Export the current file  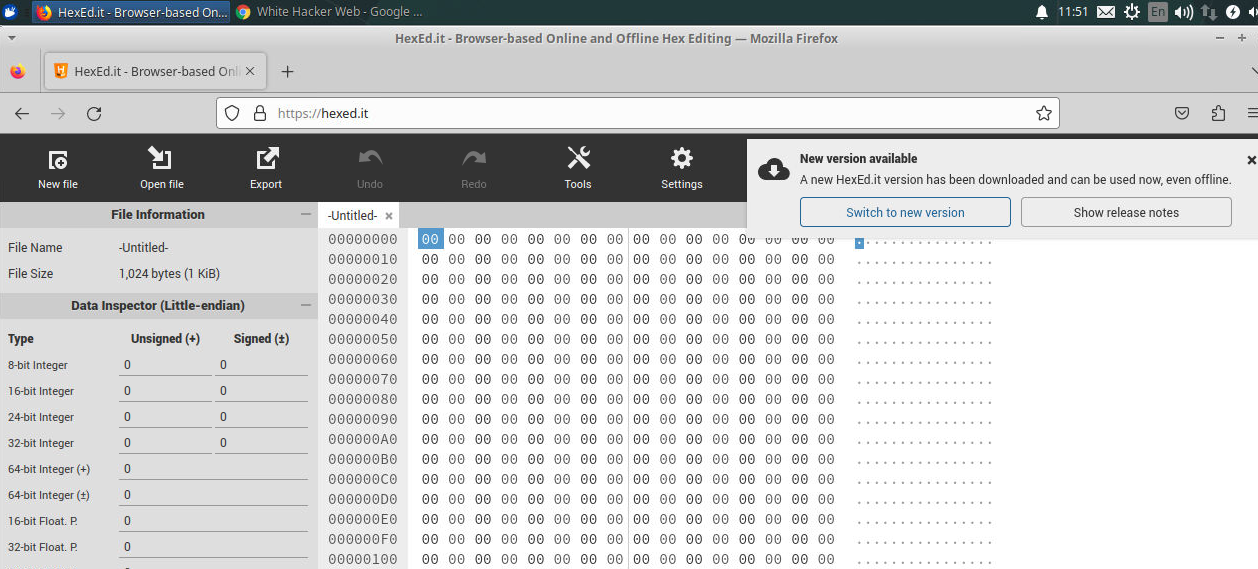(x=266, y=169)
